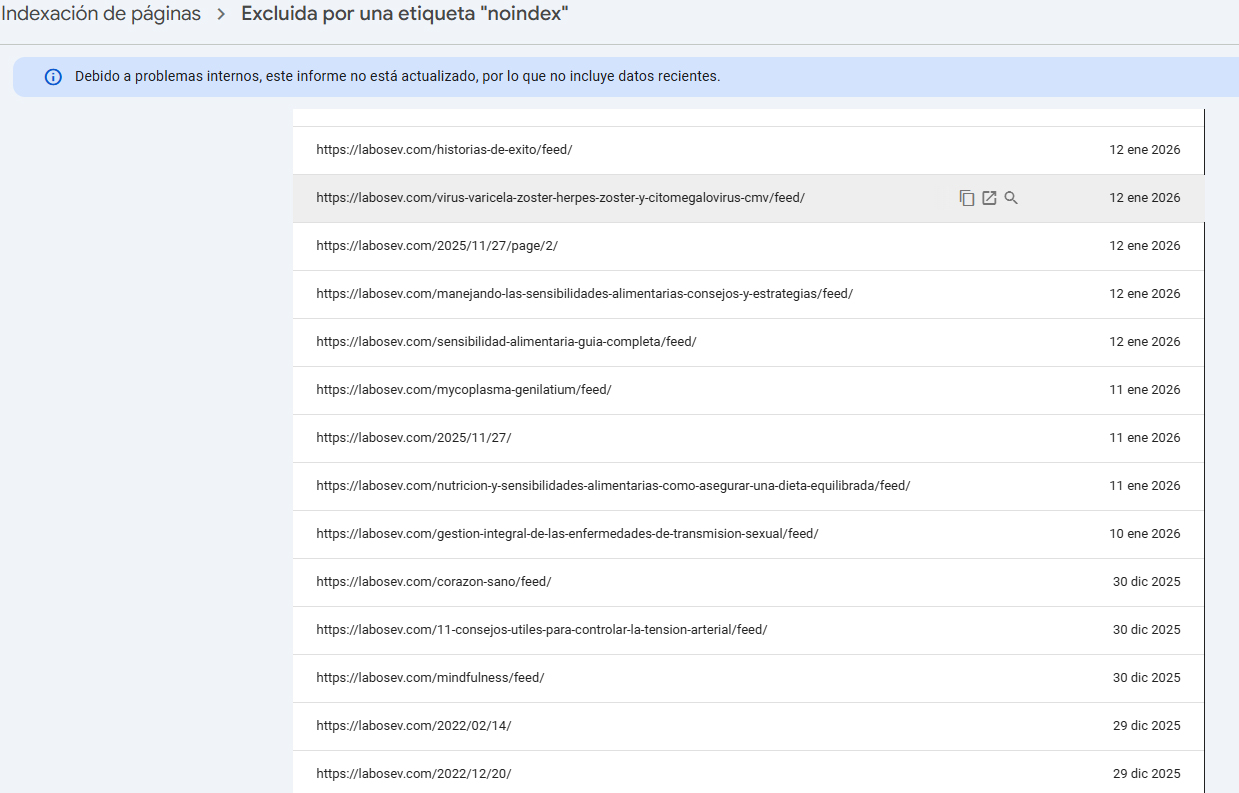Select the manejando-las-sensibilidades-alimentarias feed row
The height and width of the screenshot is (793, 1239).
pos(748,294)
